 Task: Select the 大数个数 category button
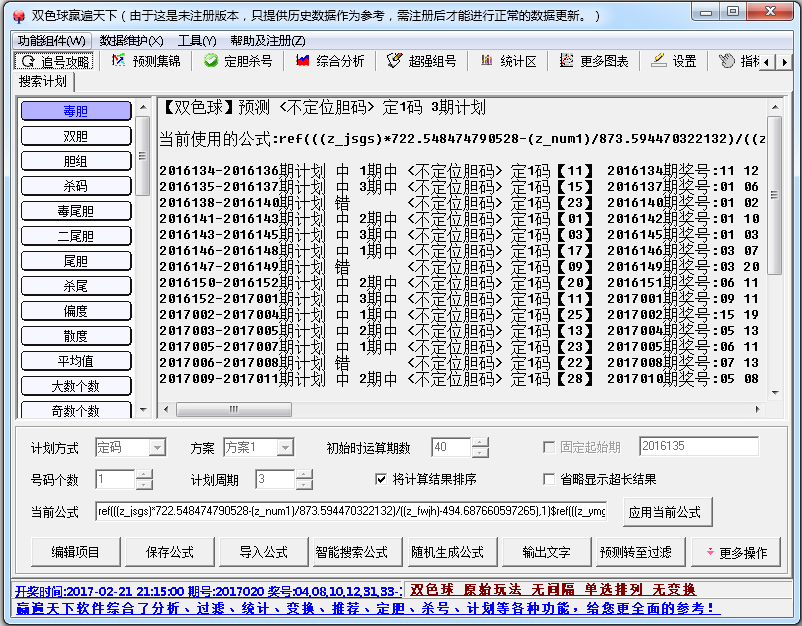tap(76, 386)
